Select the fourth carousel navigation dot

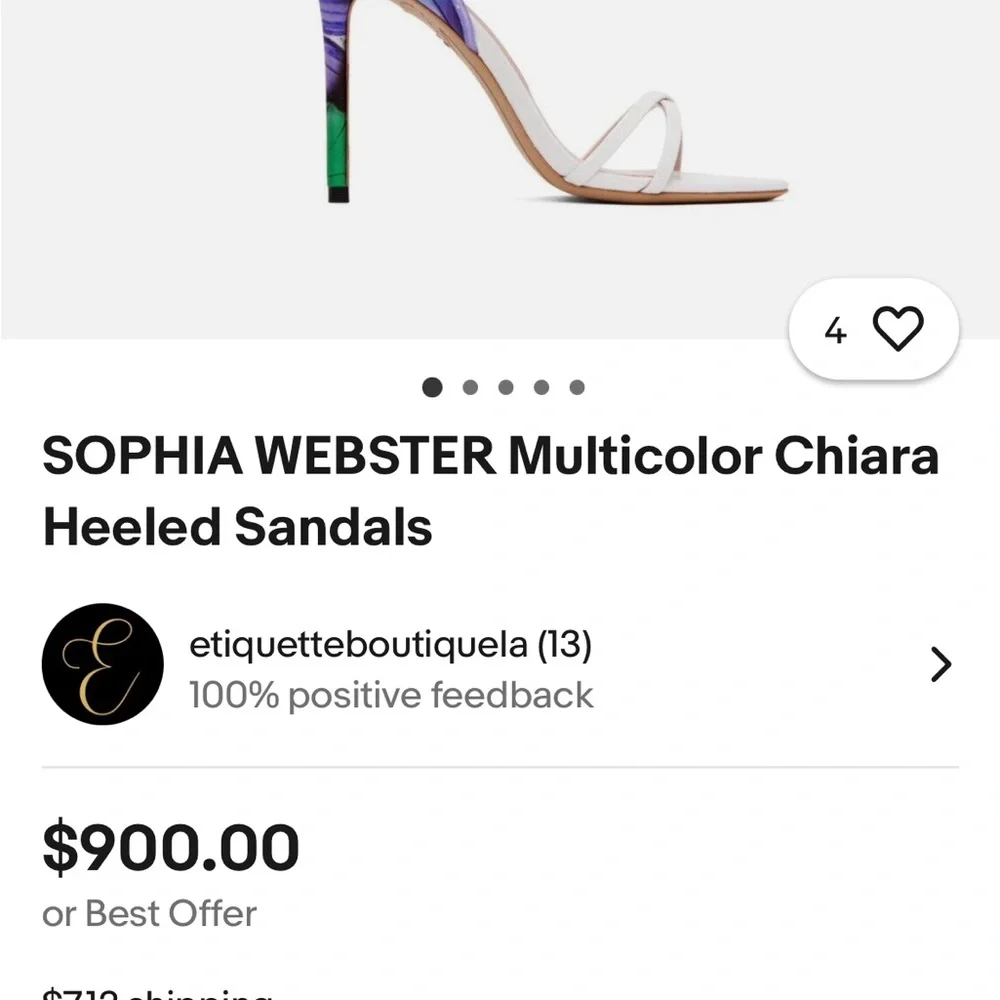pos(540,387)
